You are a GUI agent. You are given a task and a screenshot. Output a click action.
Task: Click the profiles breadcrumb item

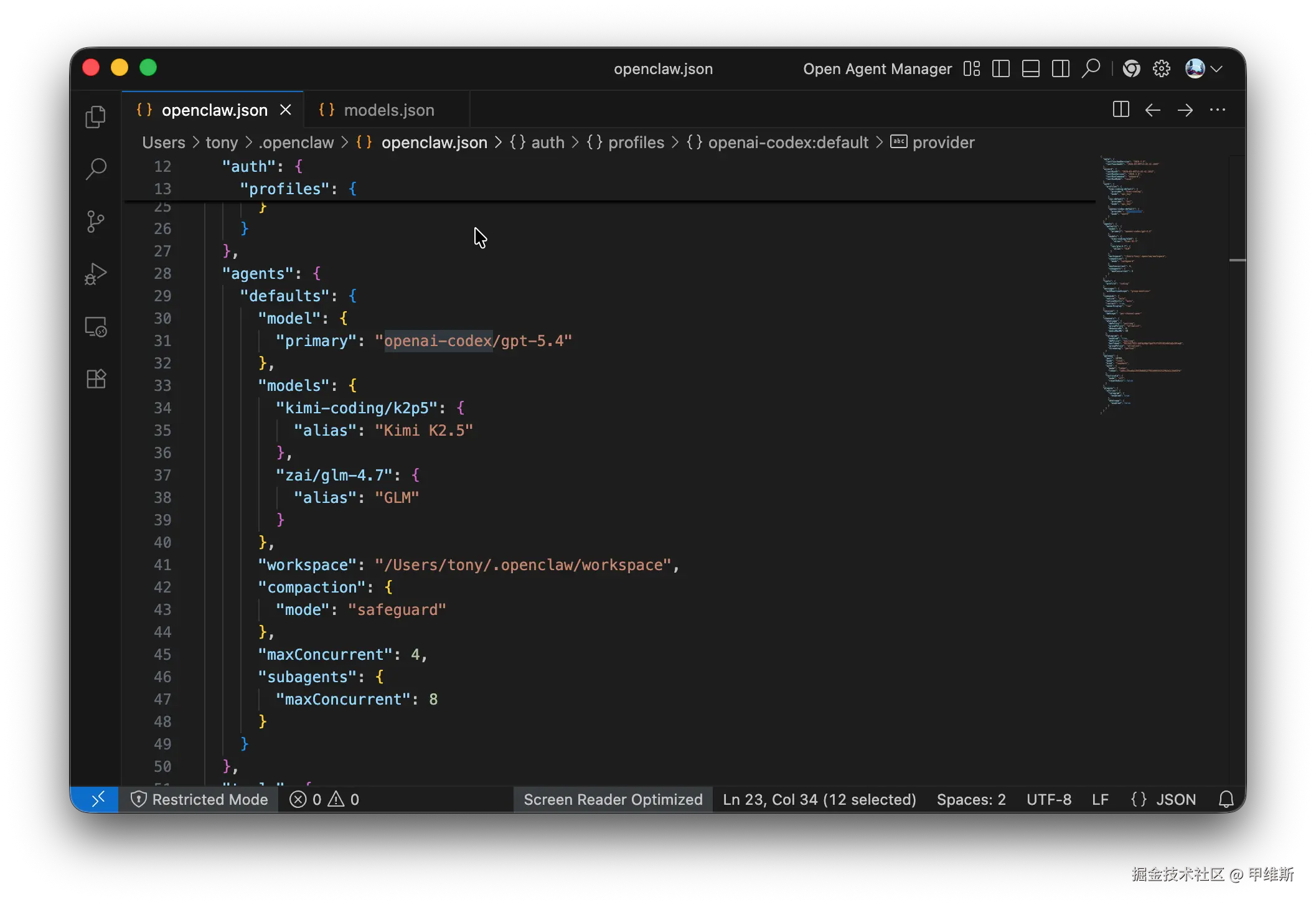[636, 143]
